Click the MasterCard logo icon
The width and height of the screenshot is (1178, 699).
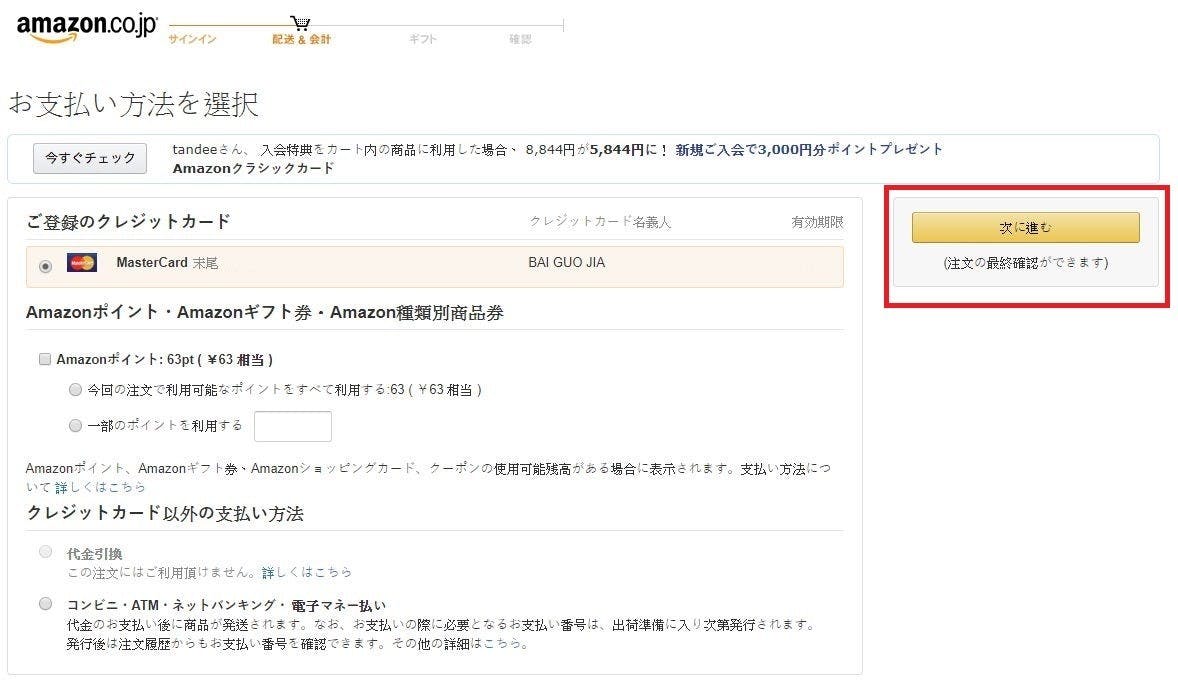tap(82, 262)
